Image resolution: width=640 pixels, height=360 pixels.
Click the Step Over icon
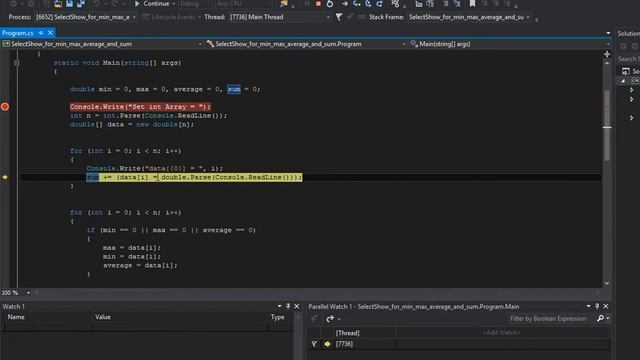point(368,4)
